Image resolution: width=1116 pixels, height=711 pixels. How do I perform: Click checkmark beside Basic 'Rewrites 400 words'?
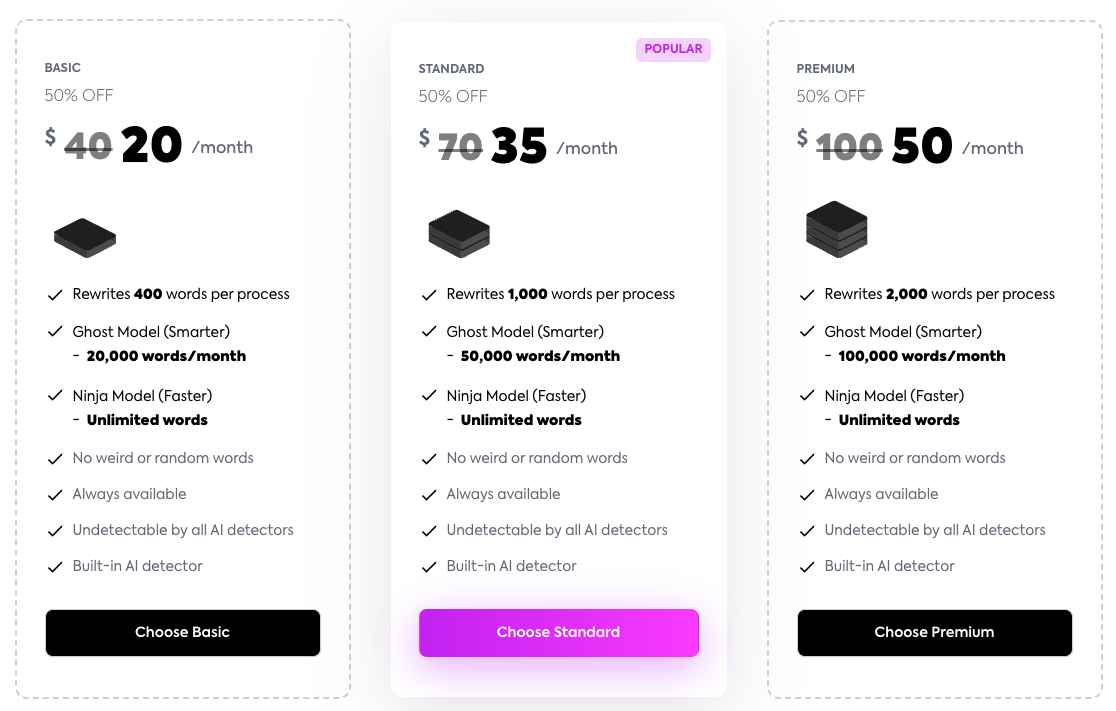point(56,295)
